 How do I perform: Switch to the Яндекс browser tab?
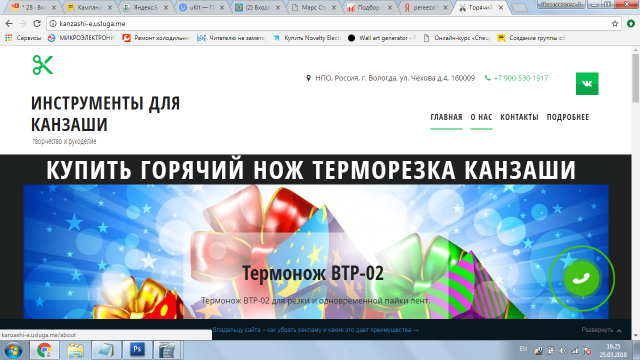(146, 8)
